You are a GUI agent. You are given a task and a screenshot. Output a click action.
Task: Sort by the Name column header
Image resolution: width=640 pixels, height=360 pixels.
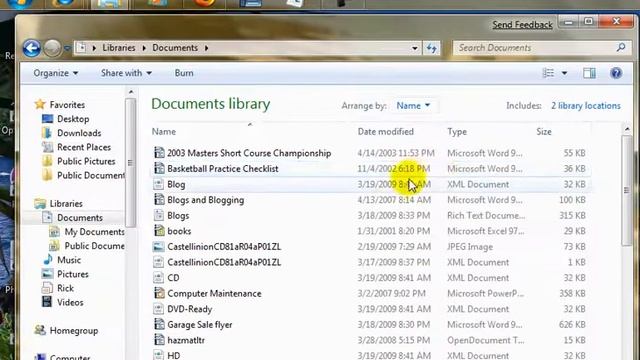[164, 131]
